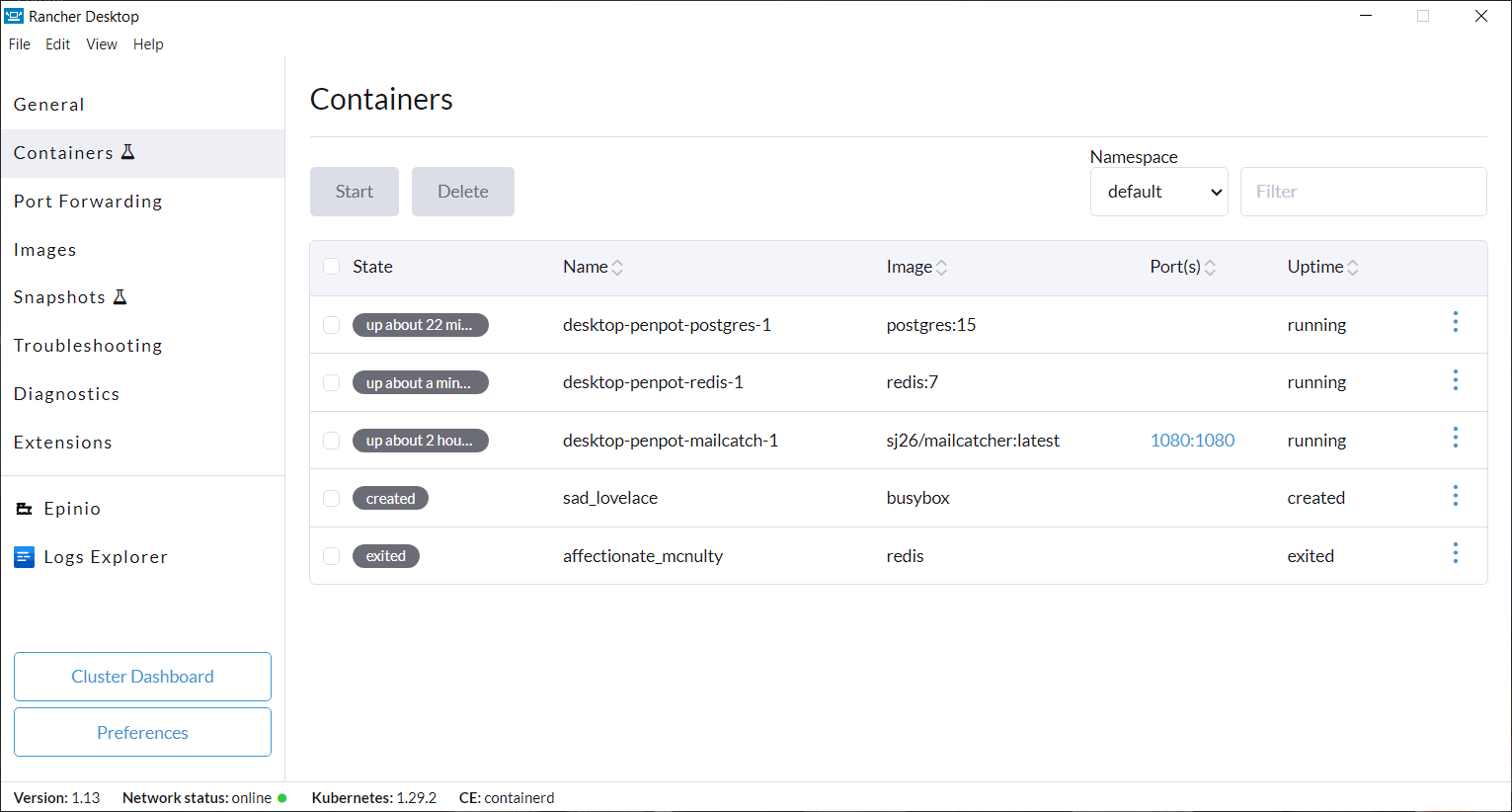Open Cluster Dashboard
The height and width of the screenshot is (812, 1512).
pos(142,677)
